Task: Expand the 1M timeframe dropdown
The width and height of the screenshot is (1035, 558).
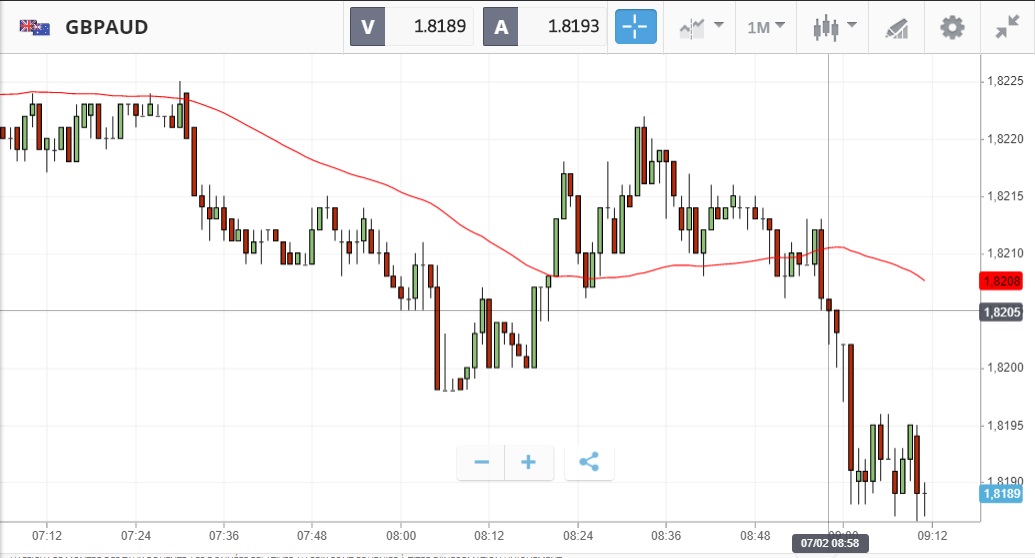Action: [766, 27]
